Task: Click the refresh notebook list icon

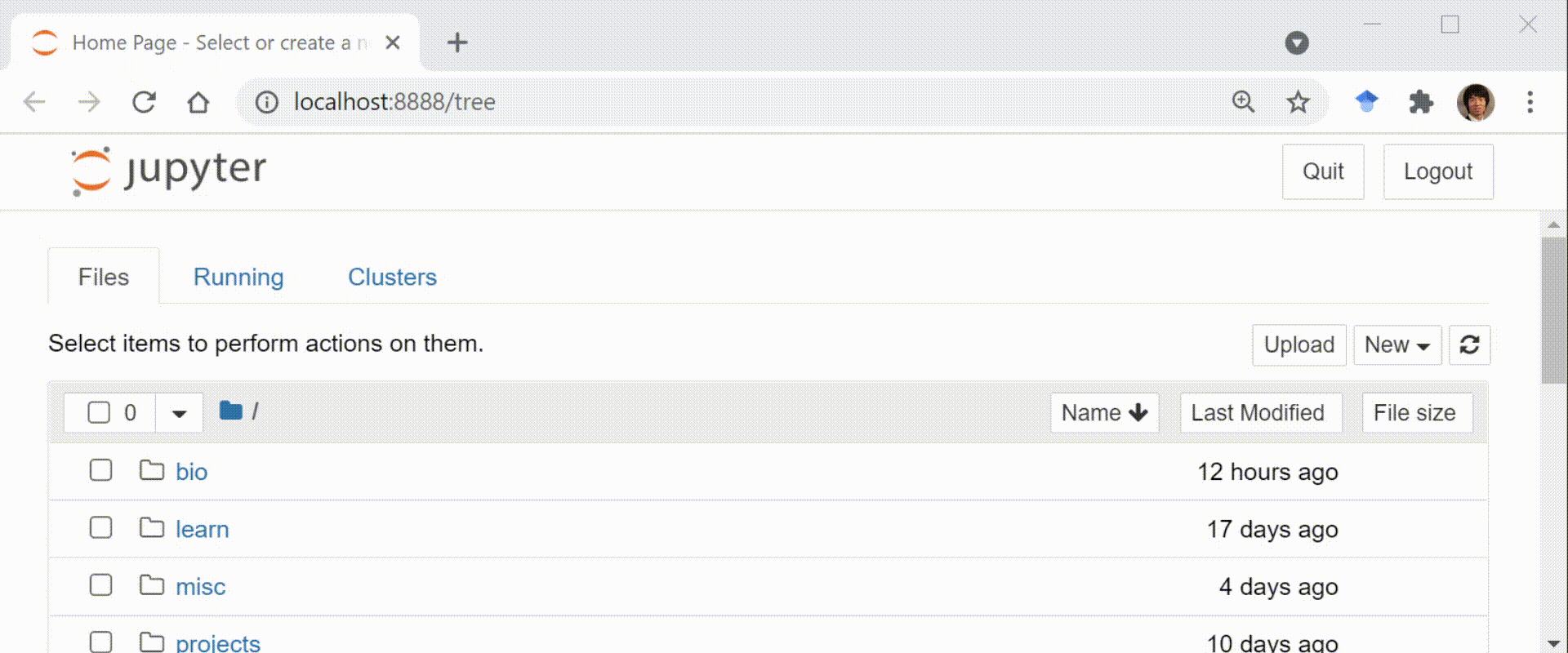Action: click(x=1469, y=345)
